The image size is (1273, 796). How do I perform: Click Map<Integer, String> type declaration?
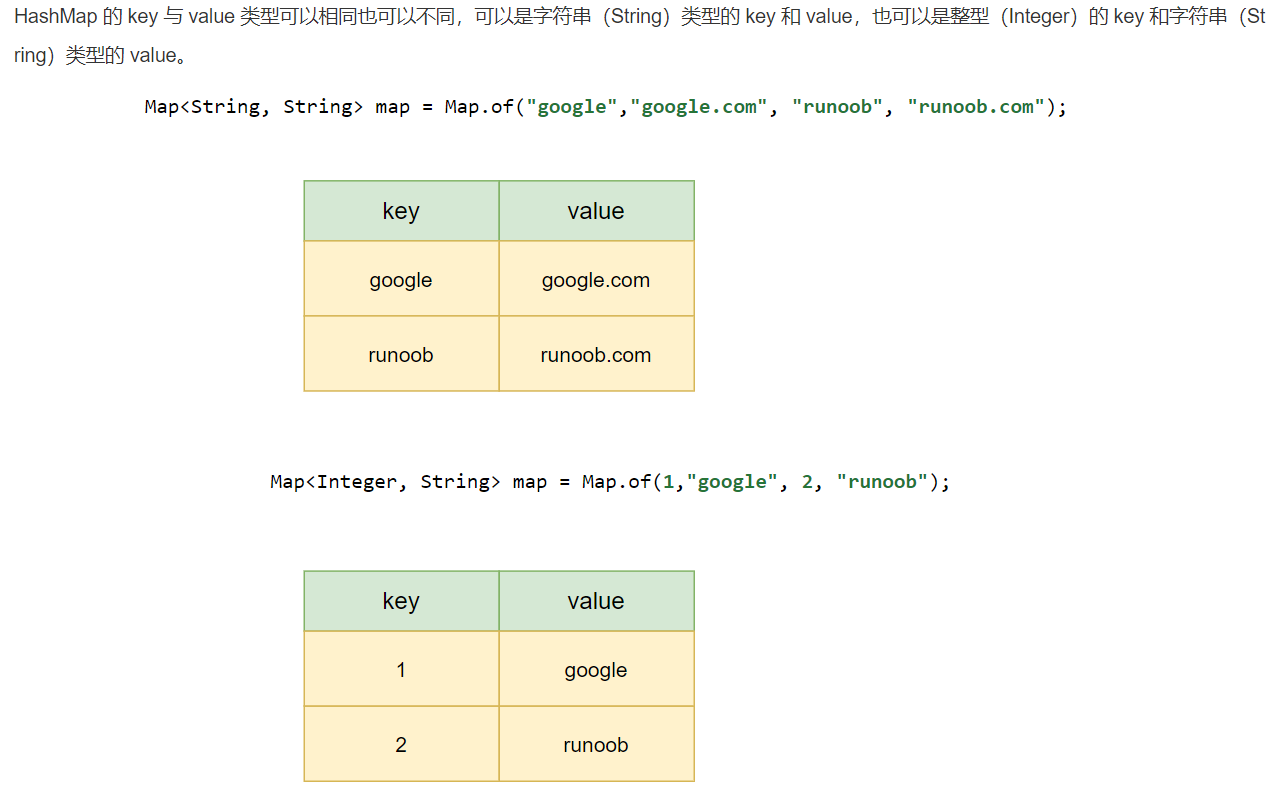pos(385,482)
